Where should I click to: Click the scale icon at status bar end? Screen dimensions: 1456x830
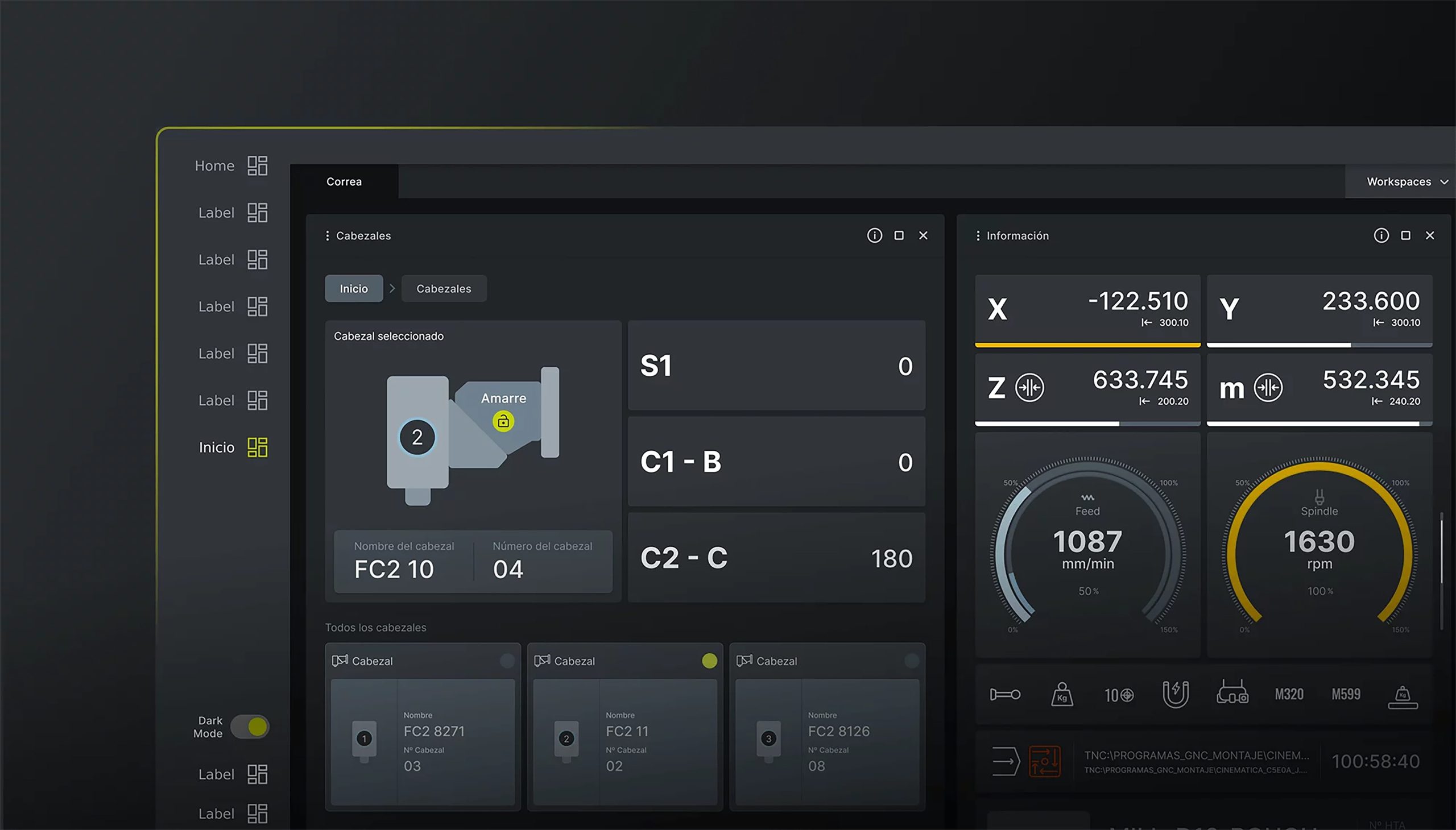click(1403, 696)
